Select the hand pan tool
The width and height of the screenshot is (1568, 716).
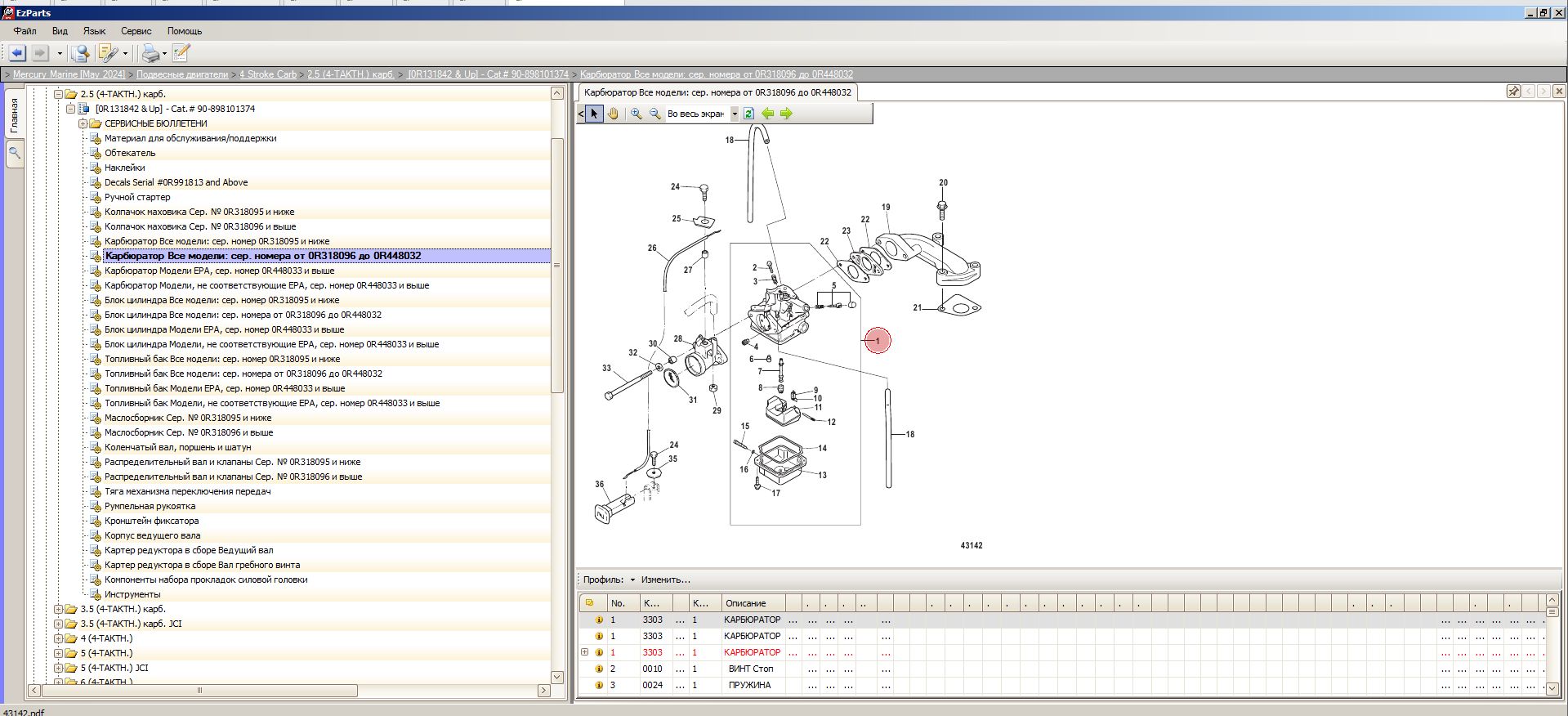[x=613, y=114]
